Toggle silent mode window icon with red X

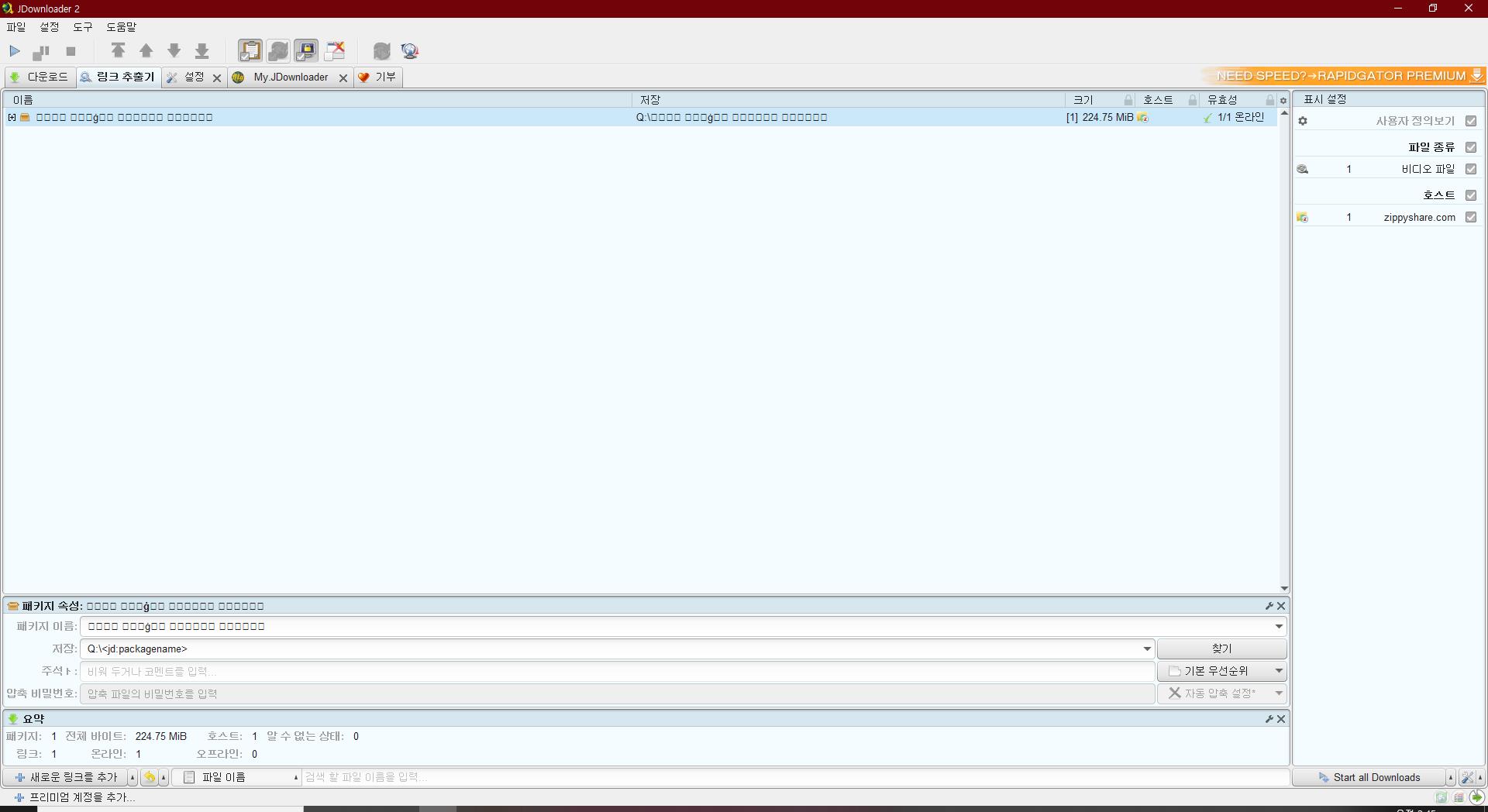click(335, 51)
